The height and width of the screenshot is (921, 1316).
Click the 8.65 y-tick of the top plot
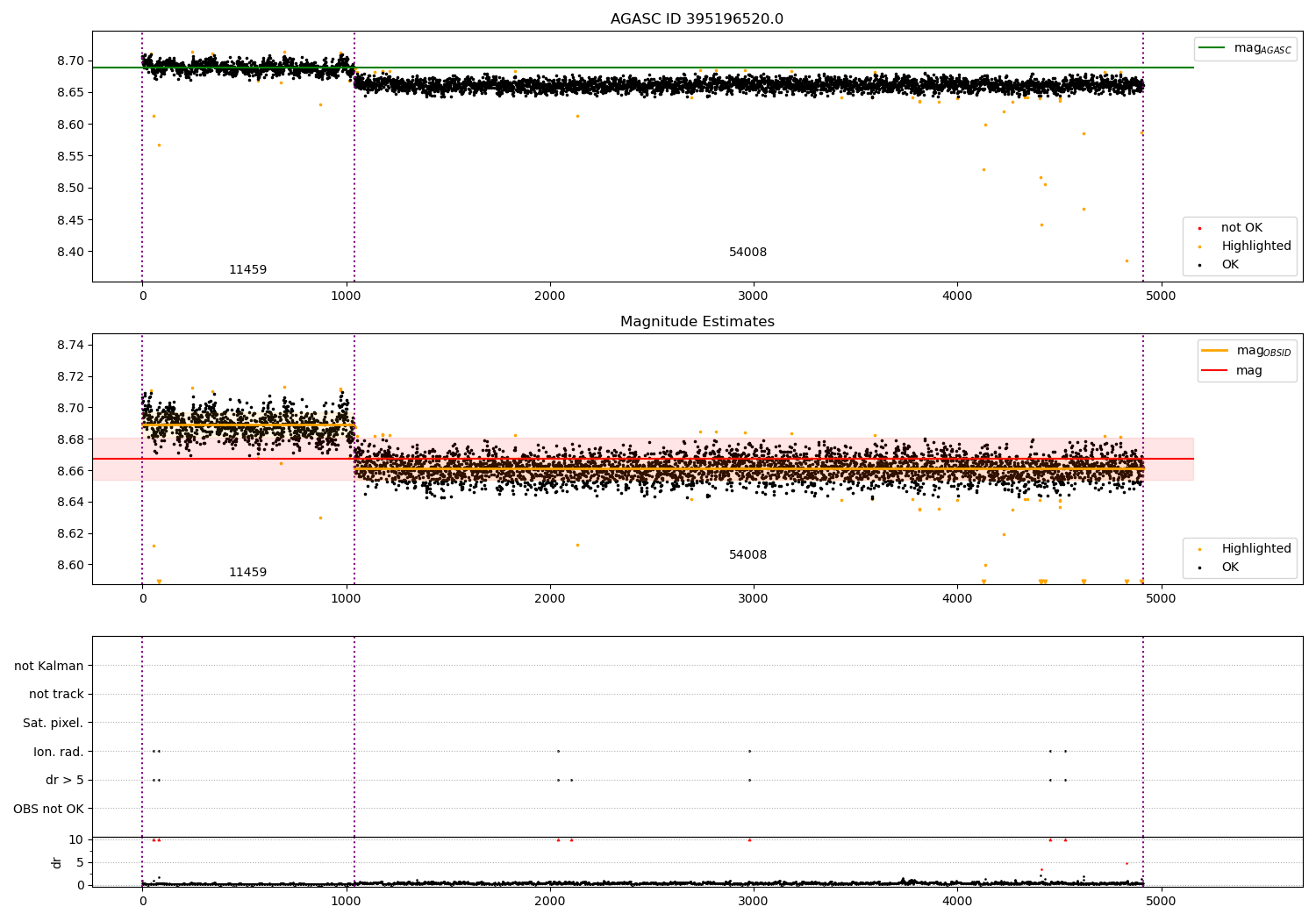point(71,92)
